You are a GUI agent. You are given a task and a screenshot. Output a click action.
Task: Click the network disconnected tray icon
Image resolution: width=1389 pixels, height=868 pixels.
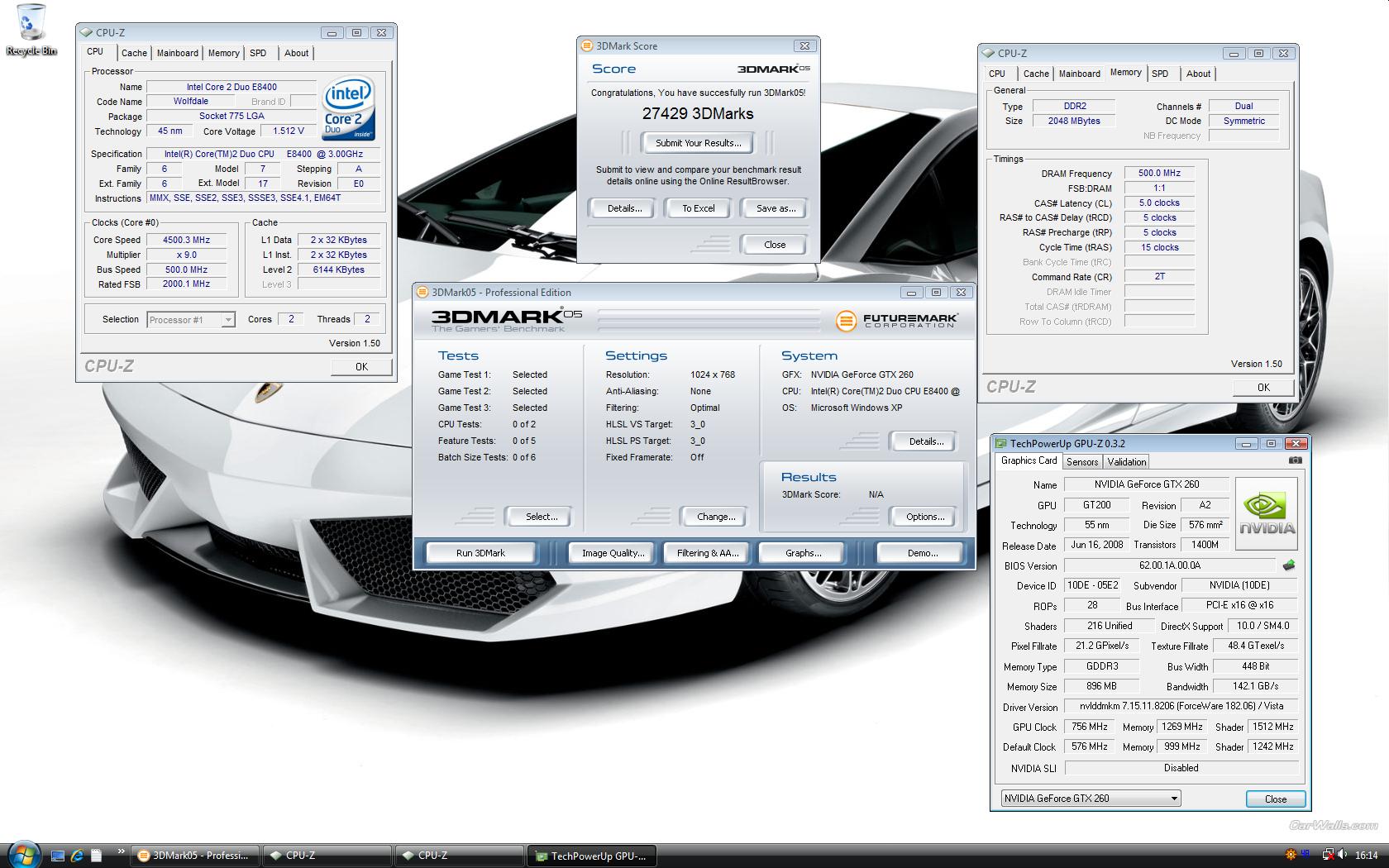tap(1328, 855)
